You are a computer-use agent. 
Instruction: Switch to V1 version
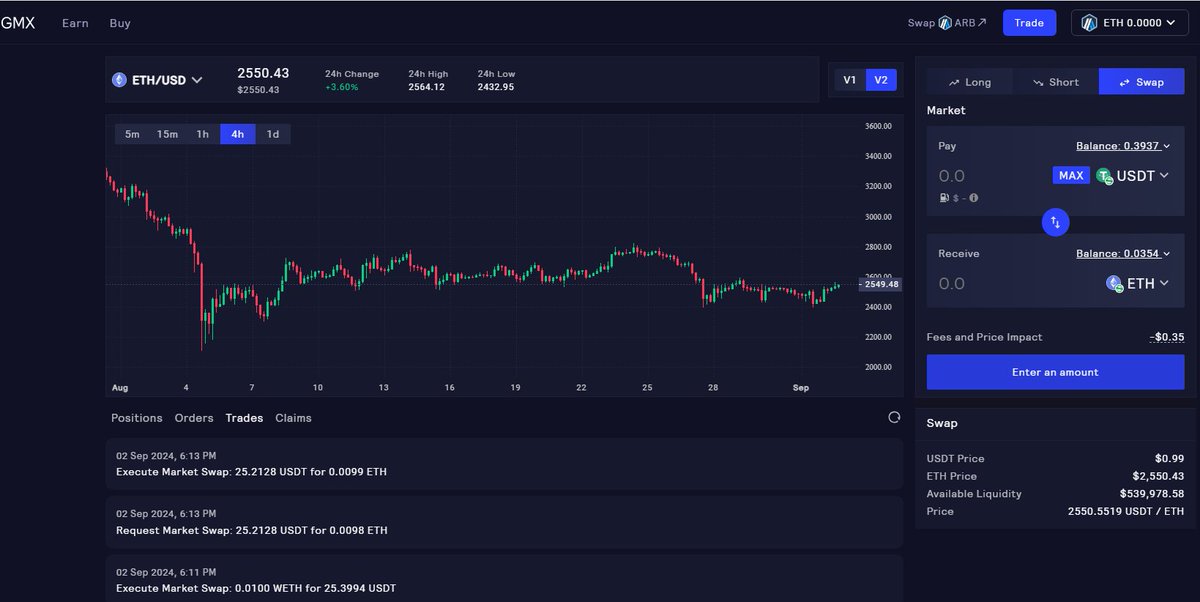[x=850, y=80]
